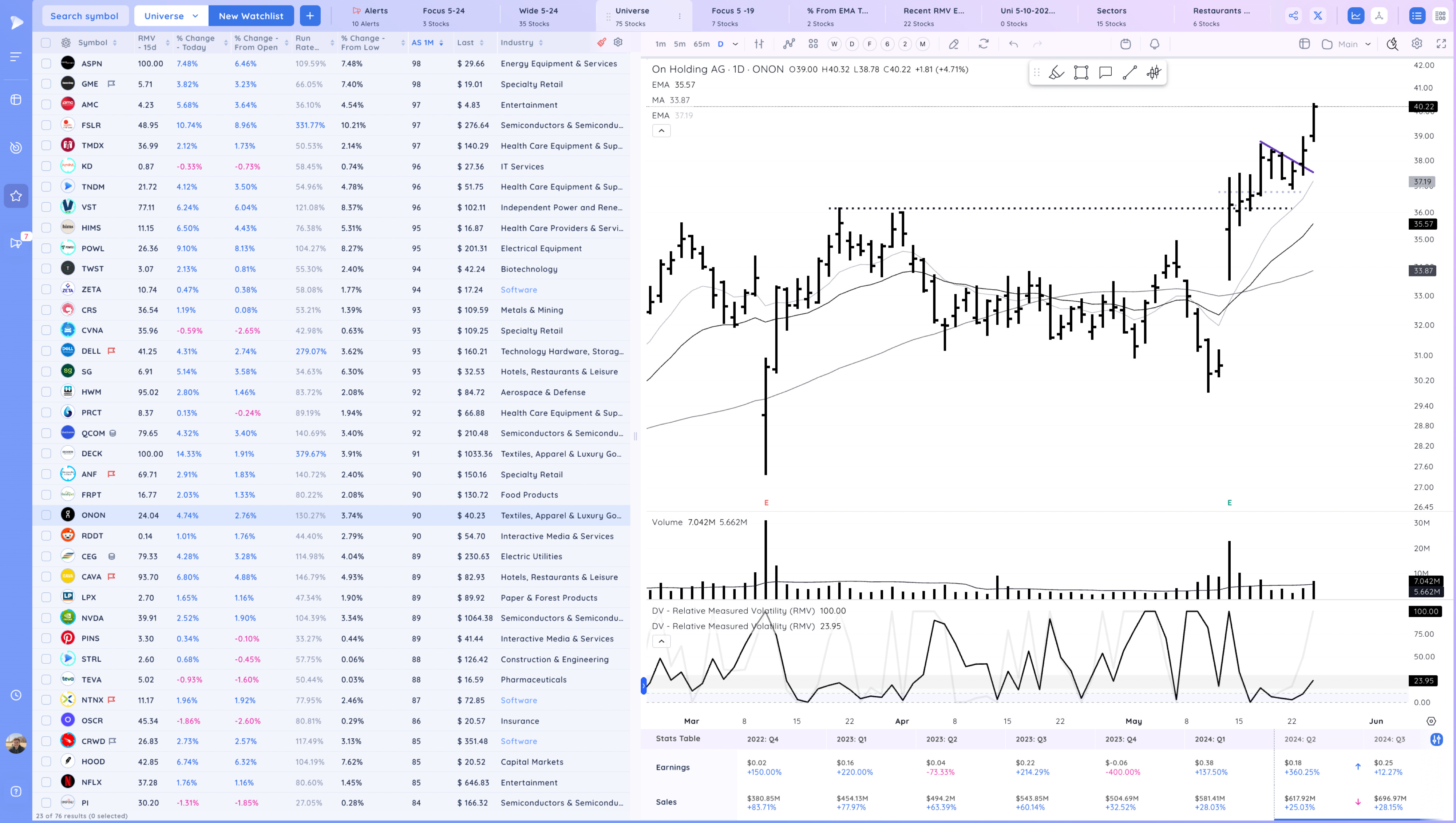Switch to the Sectors watchlist tab

point(1112,16)
